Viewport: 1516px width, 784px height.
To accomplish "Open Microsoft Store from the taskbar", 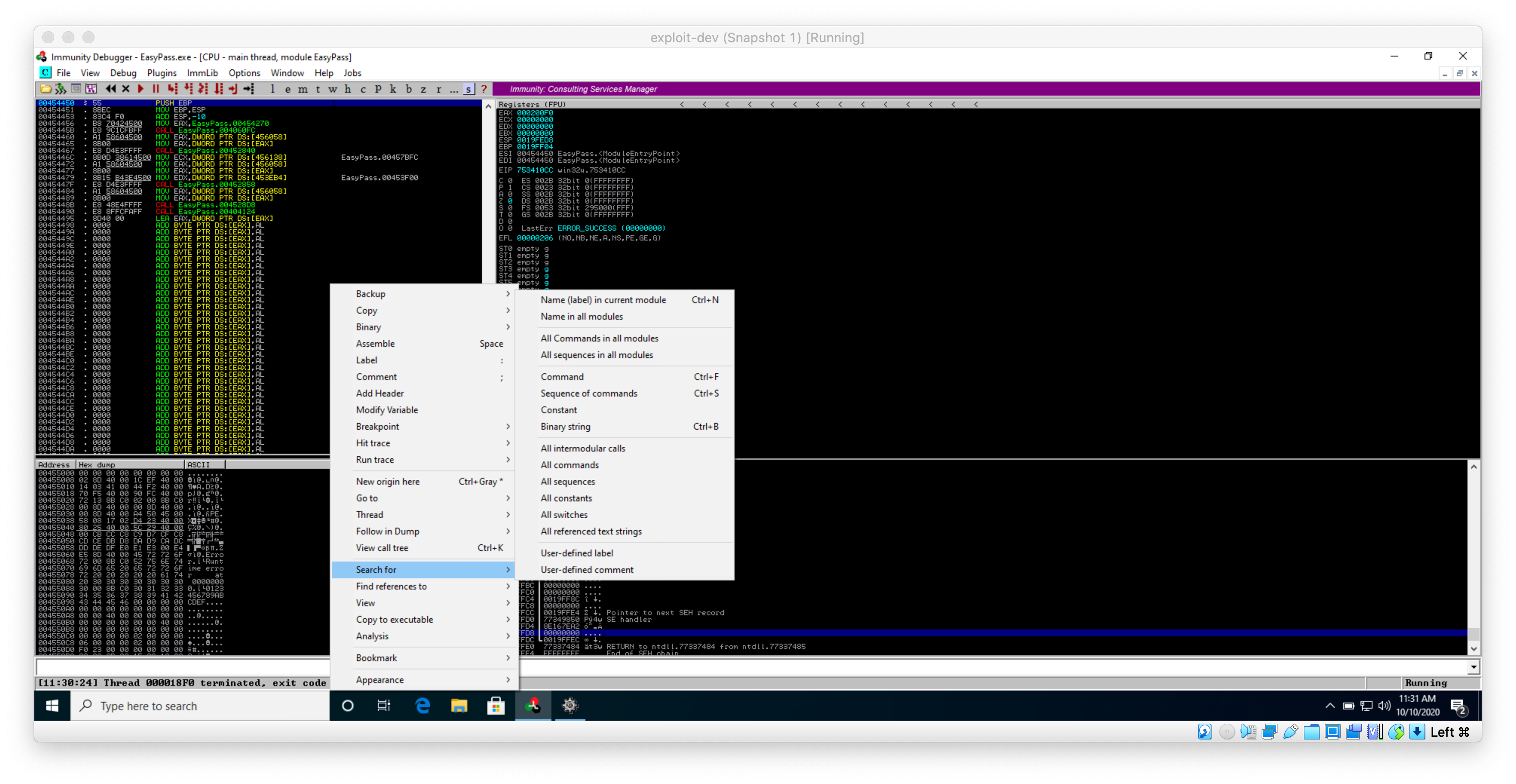I will pyautogui.click(x=496, y=705).
